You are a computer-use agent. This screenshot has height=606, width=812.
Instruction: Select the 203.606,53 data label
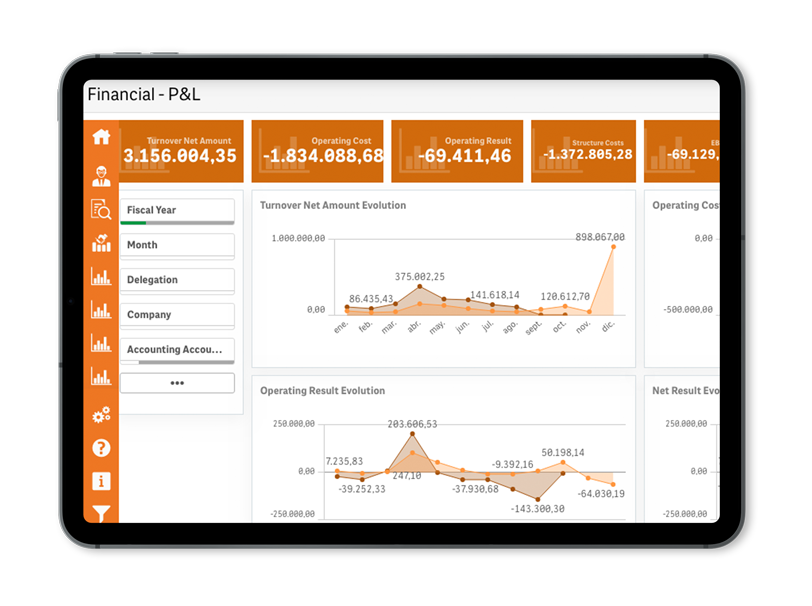[412, 424]
